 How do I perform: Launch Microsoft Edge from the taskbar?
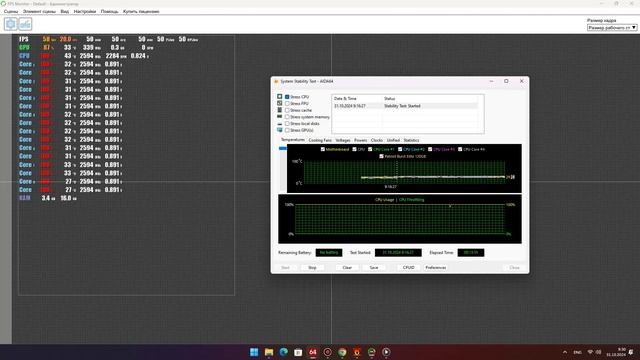(283, 352)
